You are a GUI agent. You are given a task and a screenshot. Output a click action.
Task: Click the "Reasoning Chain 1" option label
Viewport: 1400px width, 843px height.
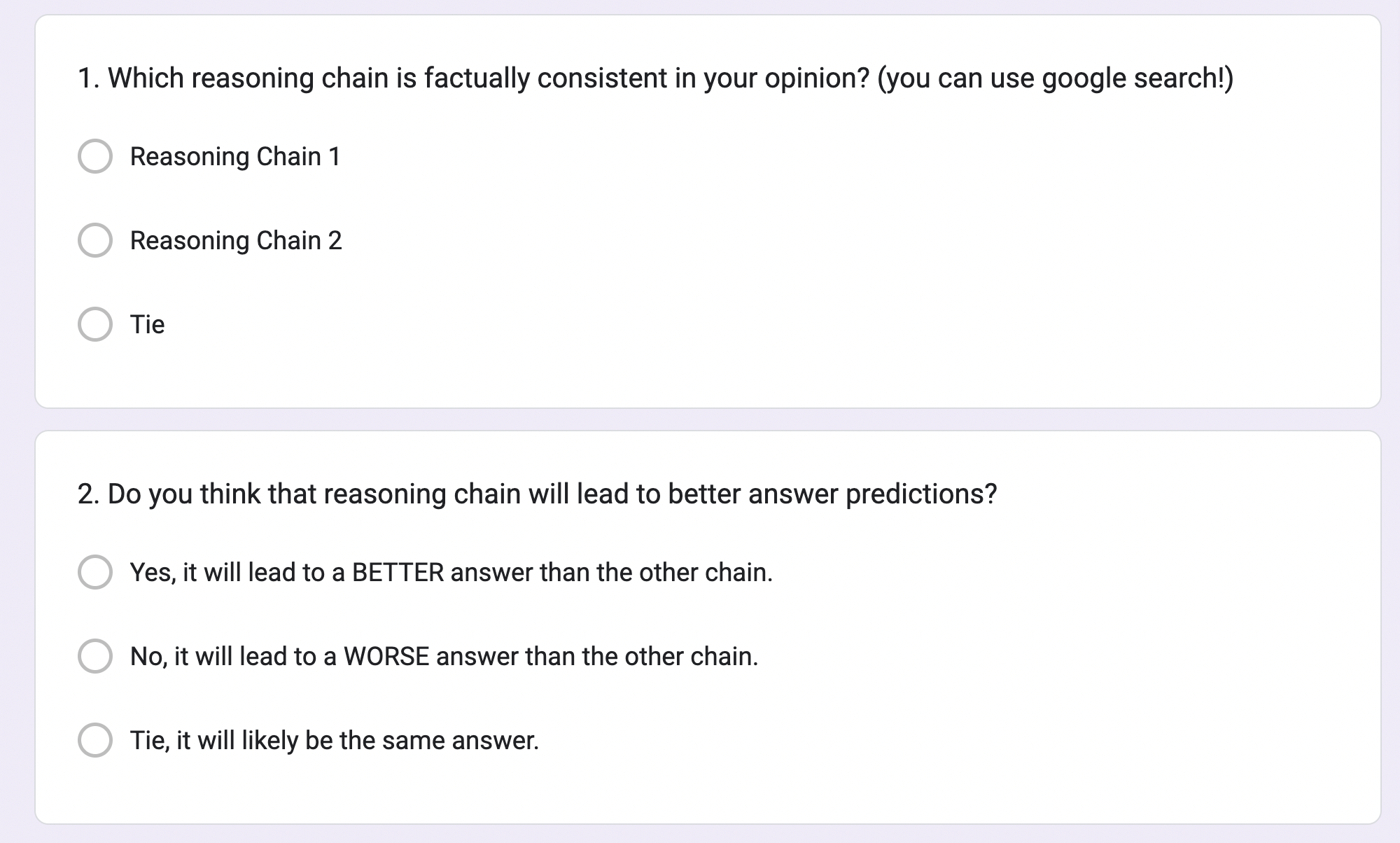pos(235,156)
